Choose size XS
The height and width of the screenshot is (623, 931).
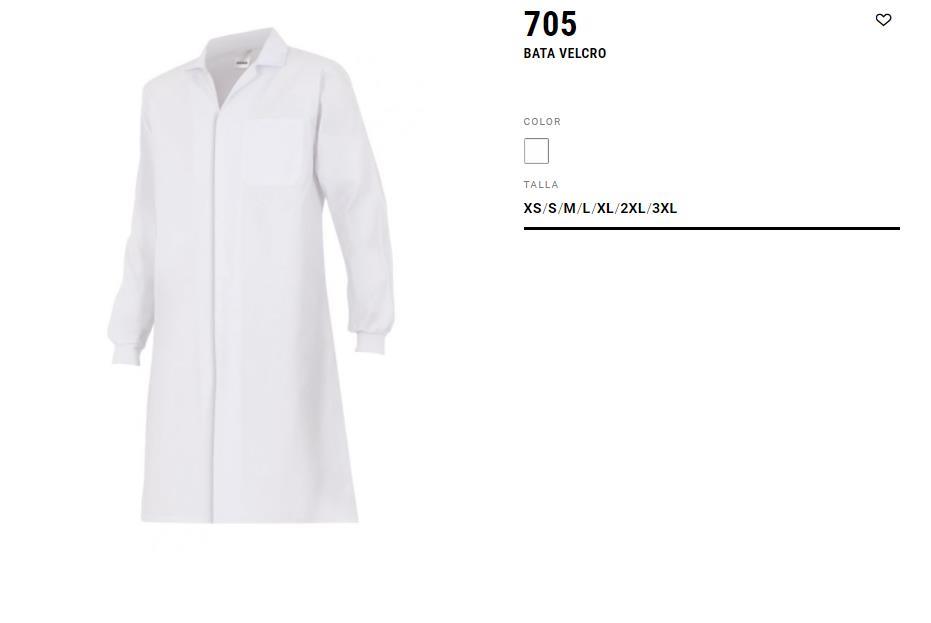point(532,208)
